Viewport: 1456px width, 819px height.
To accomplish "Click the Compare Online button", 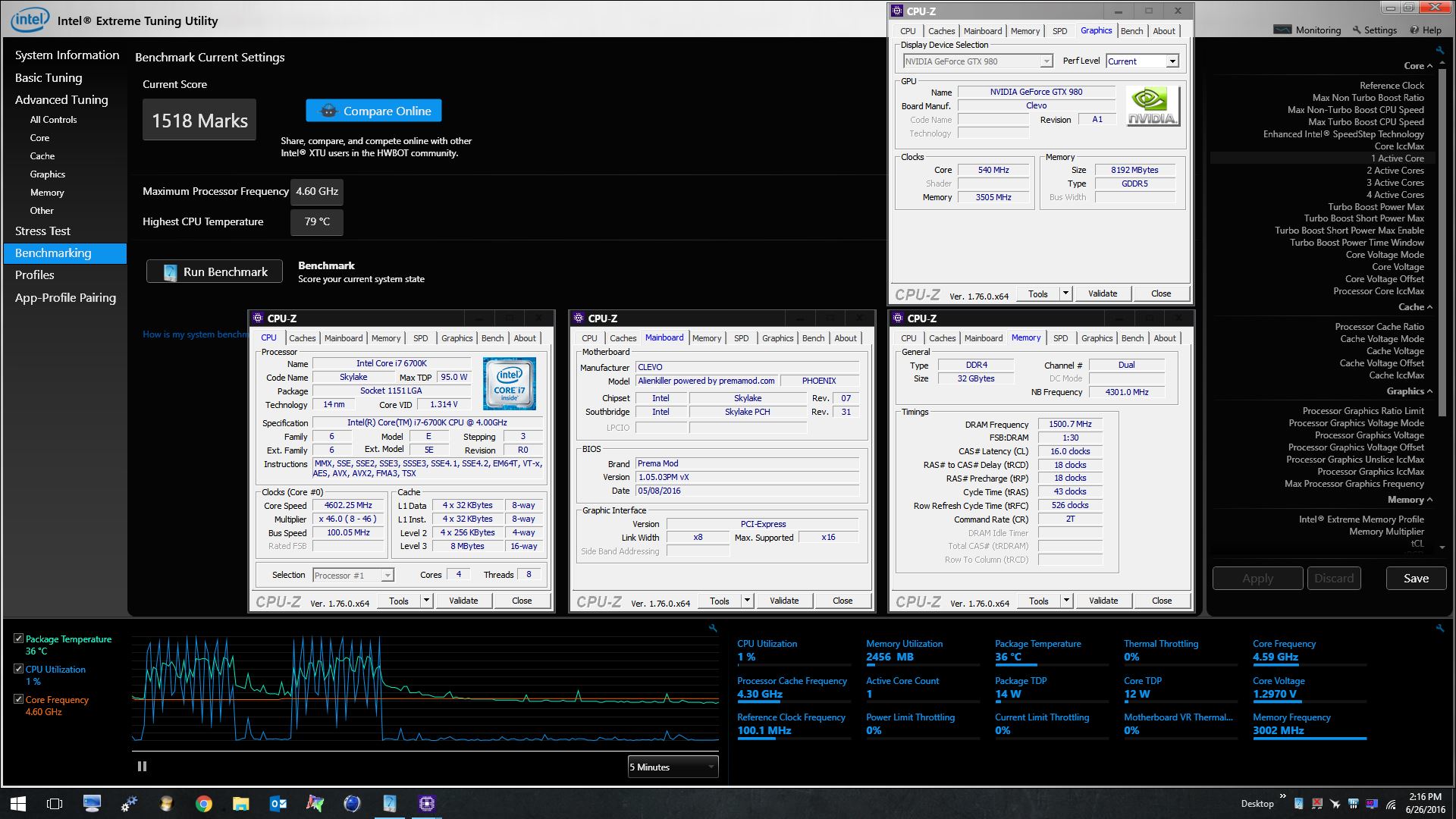I will click(x=374, y=111).
